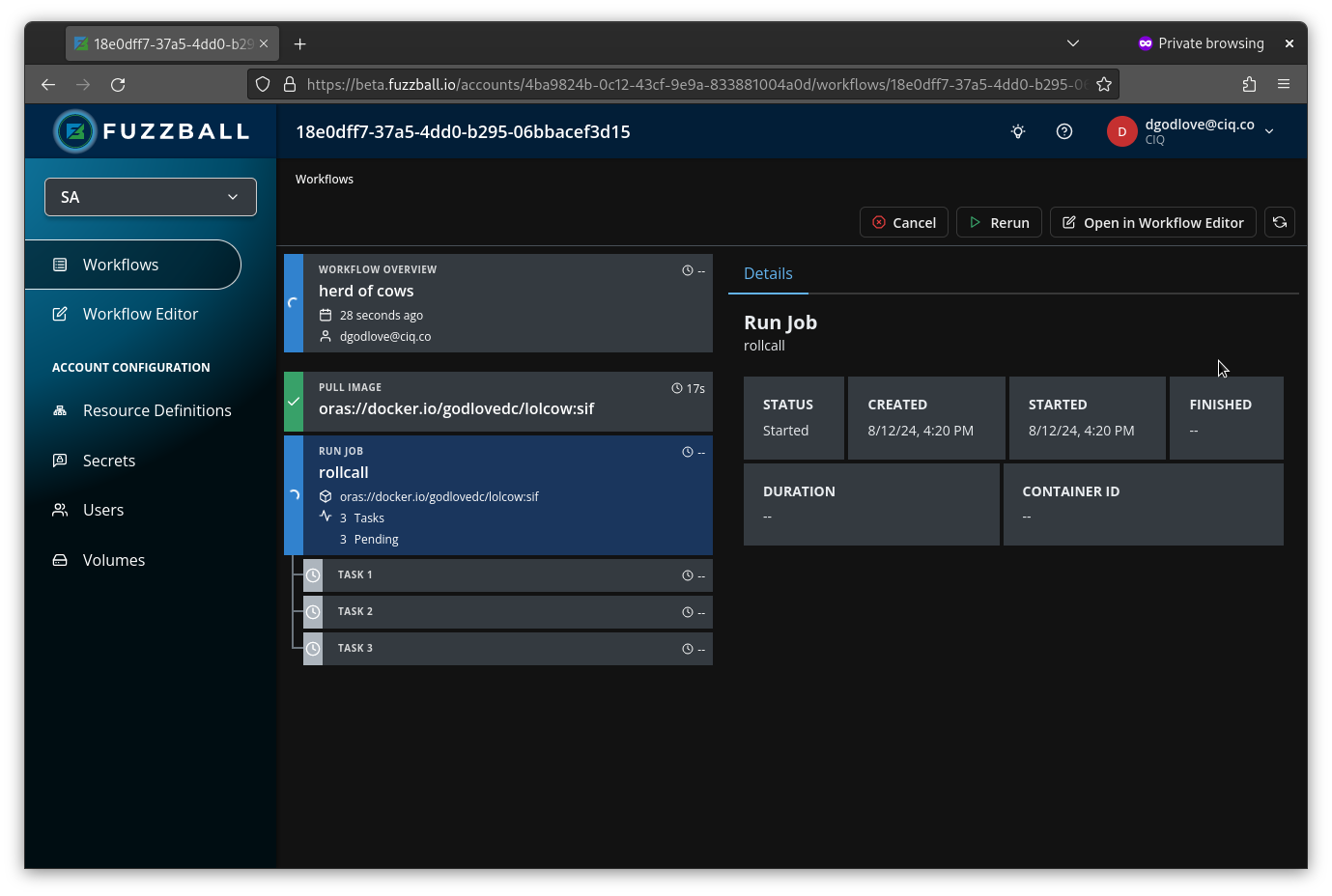Click the Volumes drive icon
Screen dimensions: 1332x896
pos(60,560)
